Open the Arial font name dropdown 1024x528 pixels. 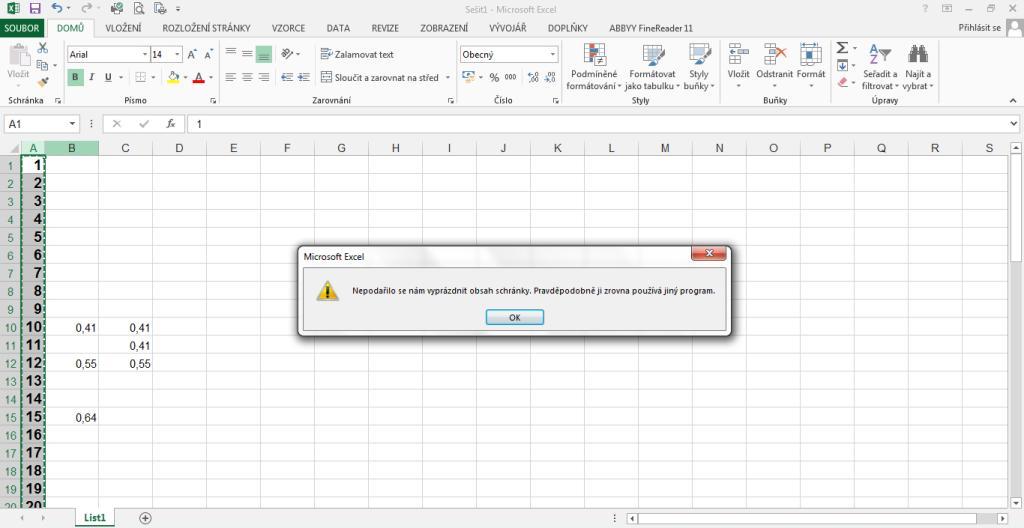[x=145, y=55]
